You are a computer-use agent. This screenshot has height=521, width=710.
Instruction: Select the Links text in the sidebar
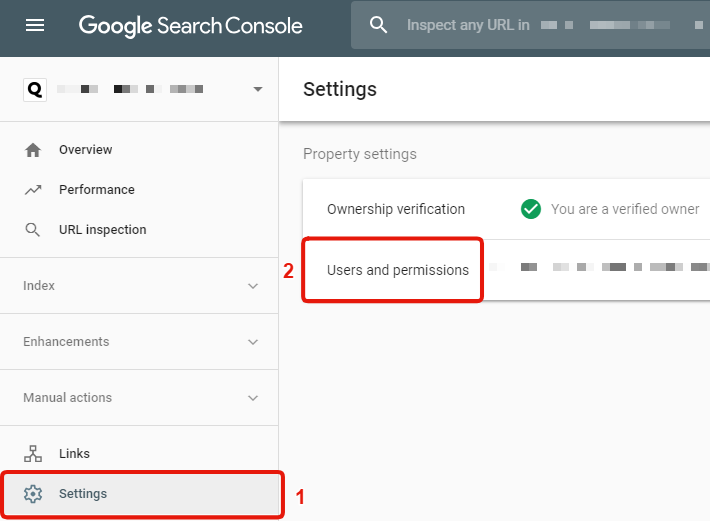tap(74, 454)
